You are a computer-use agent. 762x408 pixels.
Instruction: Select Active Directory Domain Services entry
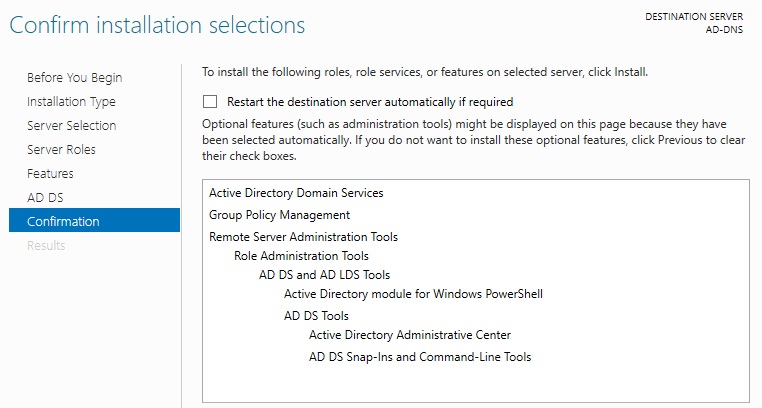[x=296, y=193]
